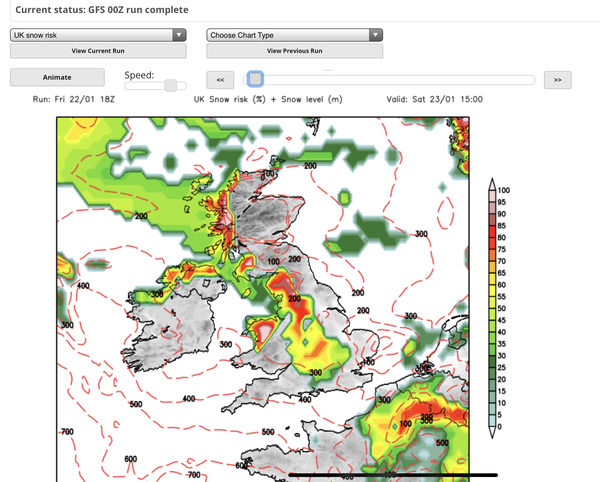The image size is (600, 482).
Task: Click the 700 contour label on the map
Action: pos(69,431)
